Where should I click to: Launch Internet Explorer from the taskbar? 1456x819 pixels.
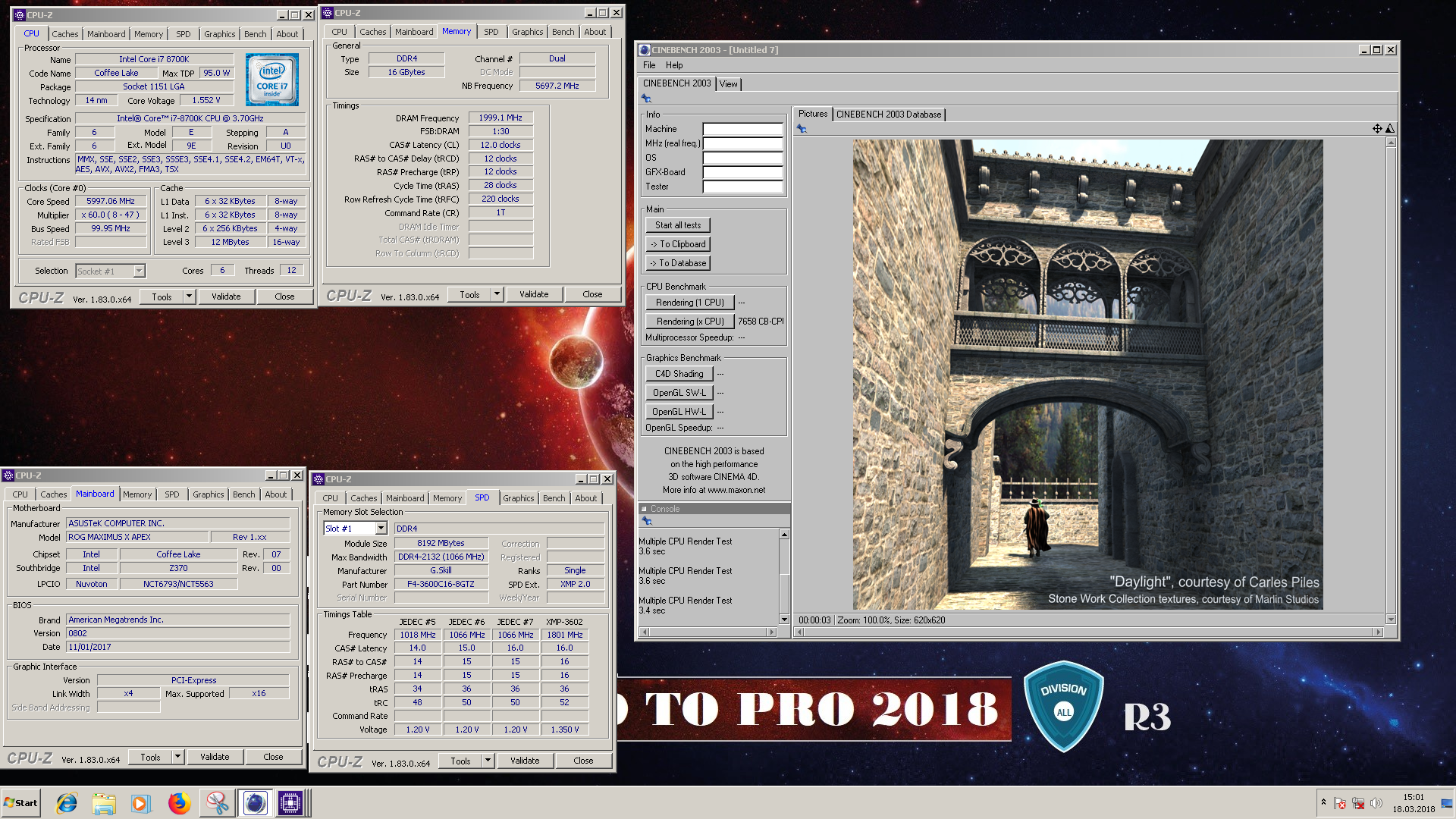pos(67,802)
